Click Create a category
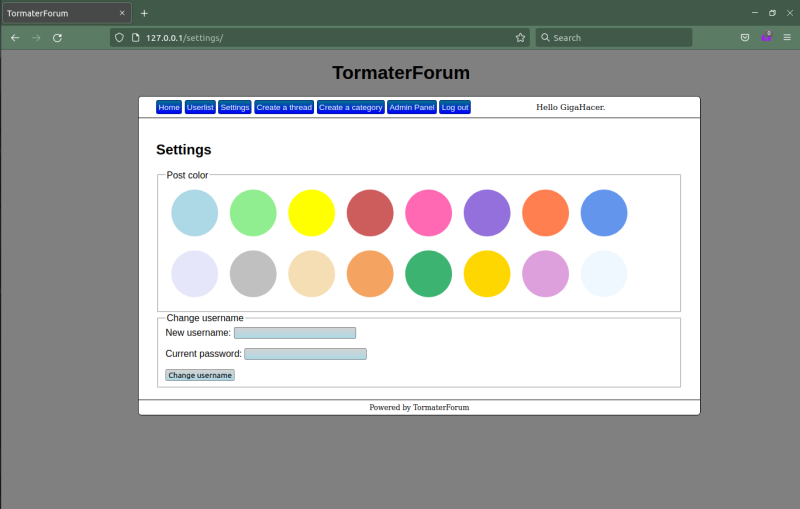Image resolution: width=800 pixels, height=509 pixels. click(x=351, y=107)
